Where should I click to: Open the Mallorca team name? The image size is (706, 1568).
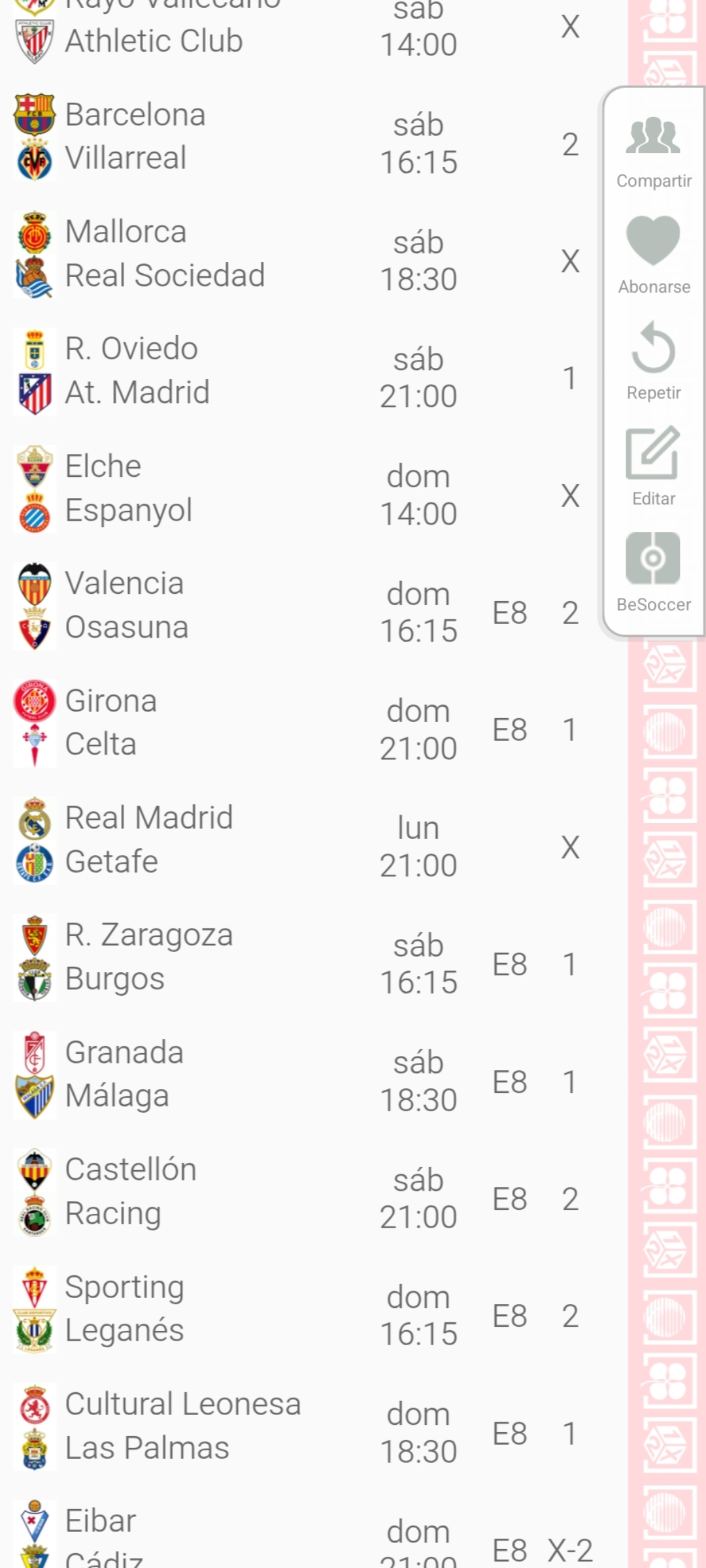[x=126, y=232]
